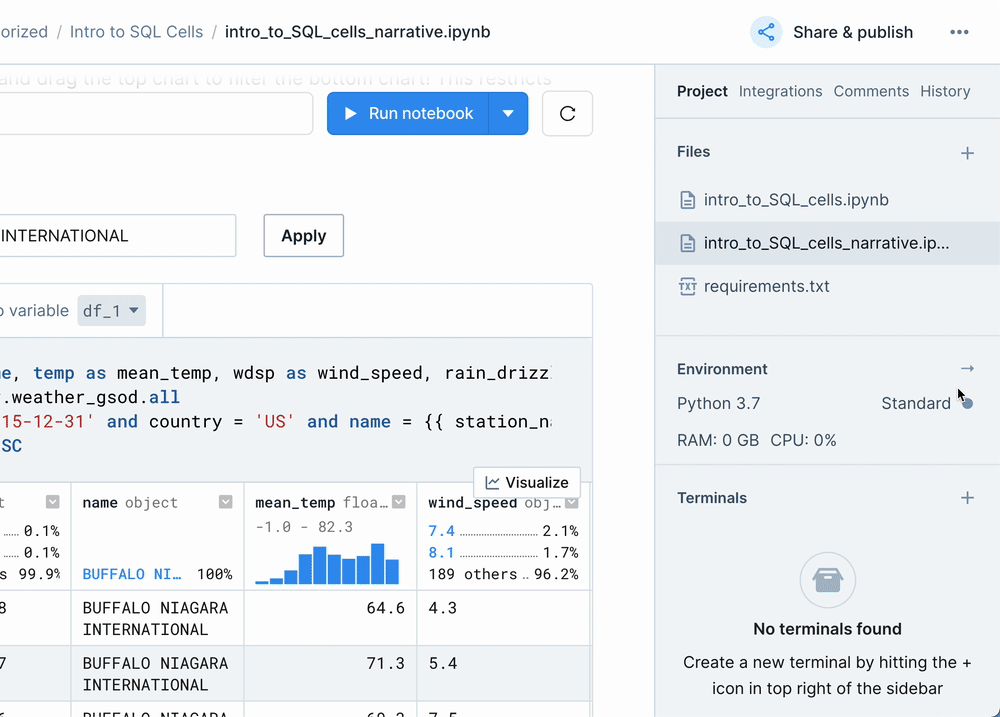Click the restart icon beside Run notebook
The image size is (1000, 717).
pos(567,113)
